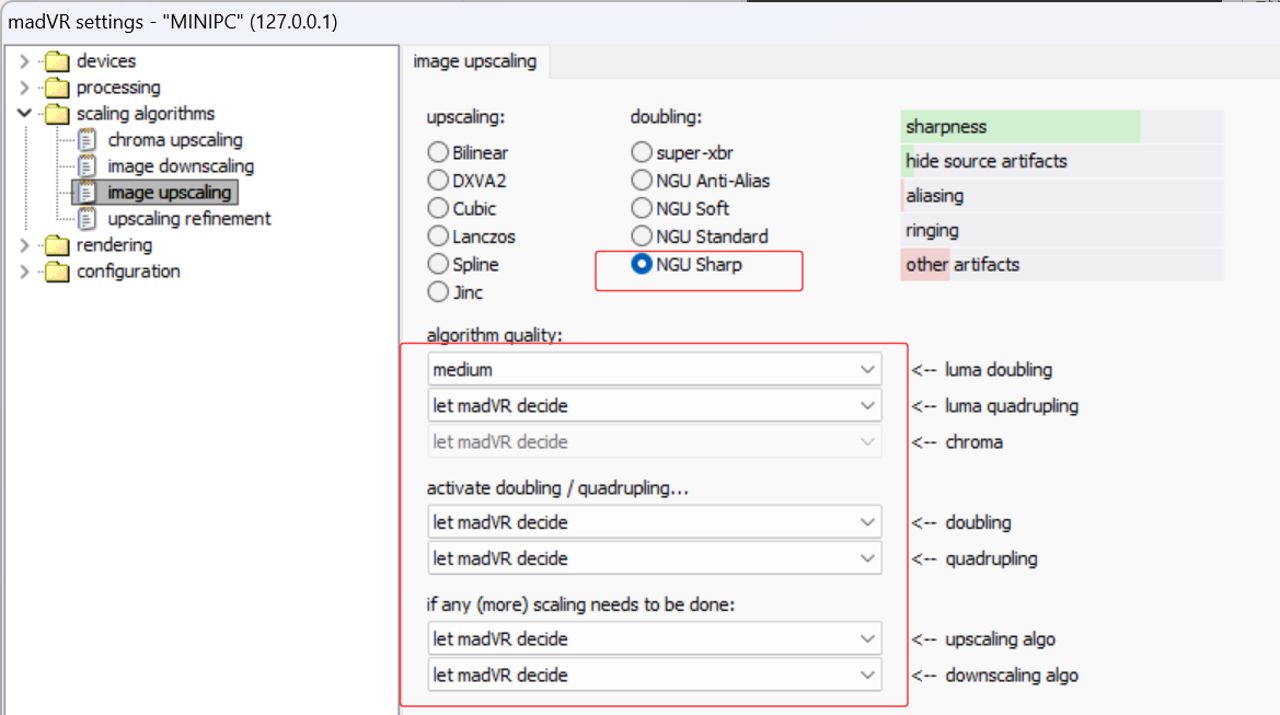Open the downscaling algo dropdown

click(x=654, y=675)
